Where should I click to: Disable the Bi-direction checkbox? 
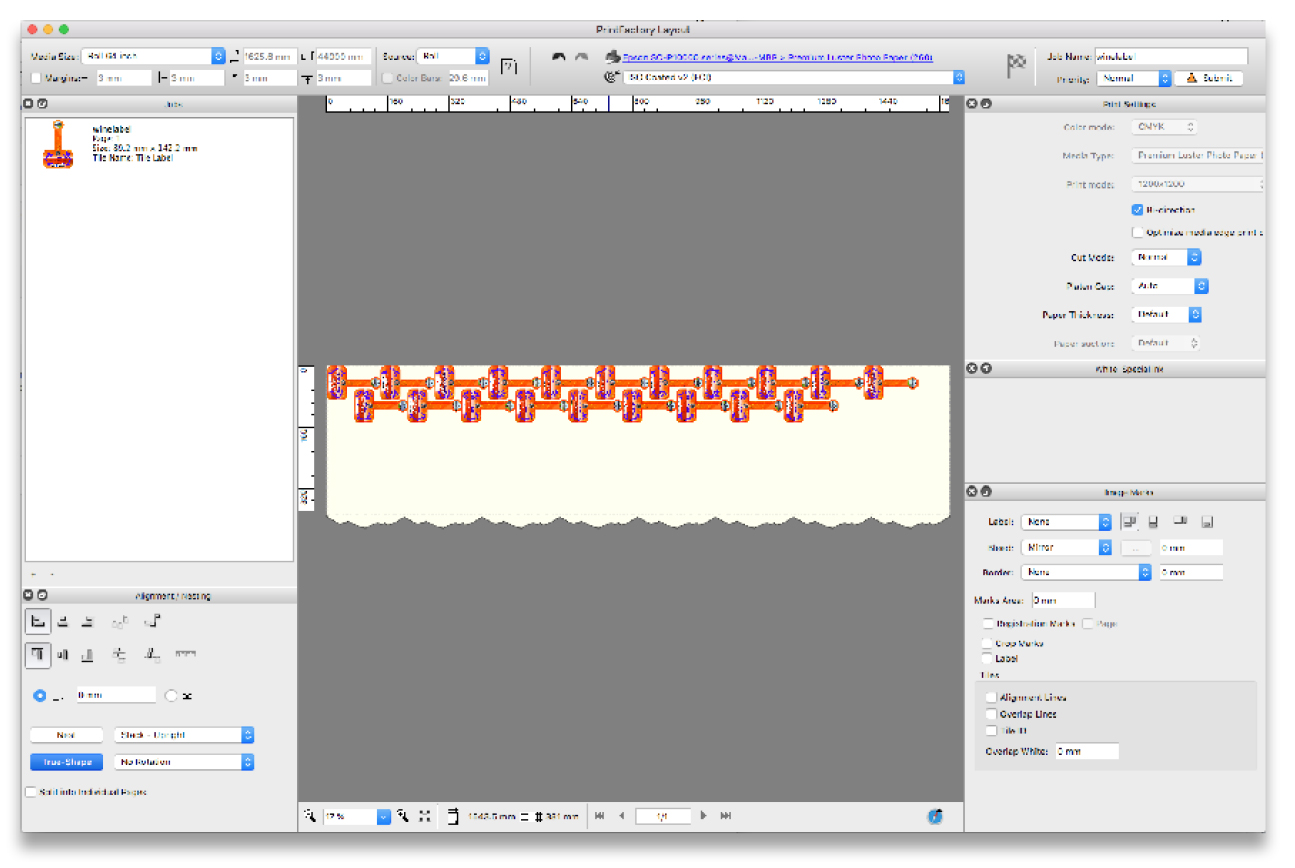(x=1137, y=210)
